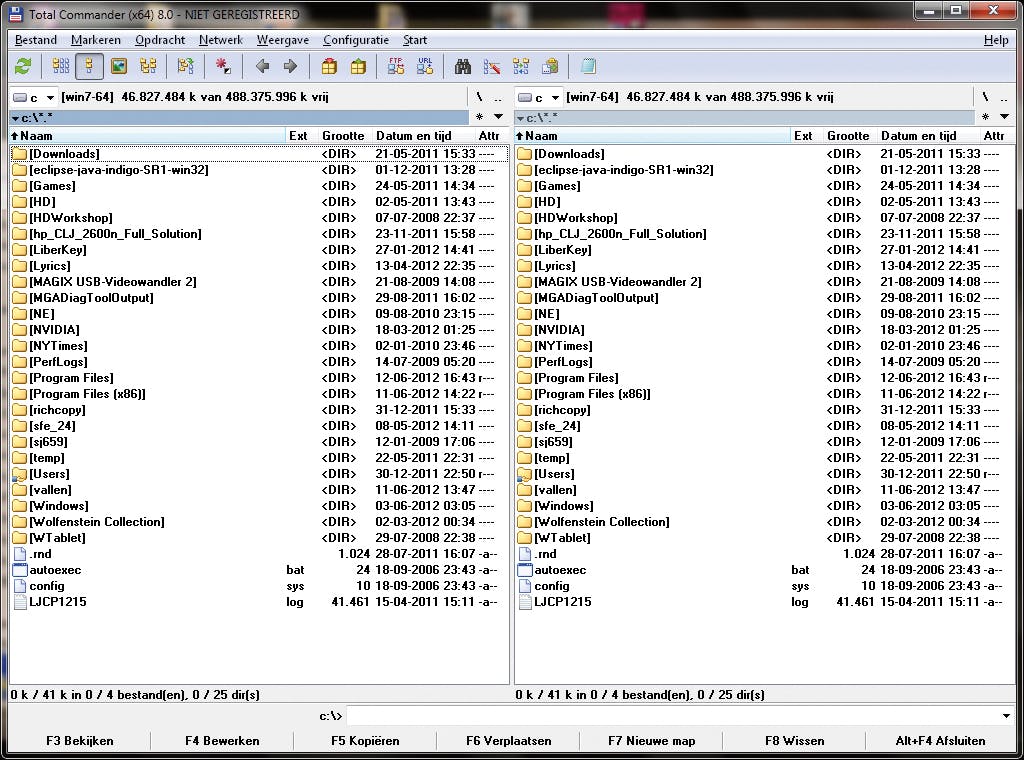
Task: Open right panel directory hotlist asterisk
Action: pos(985,117)
